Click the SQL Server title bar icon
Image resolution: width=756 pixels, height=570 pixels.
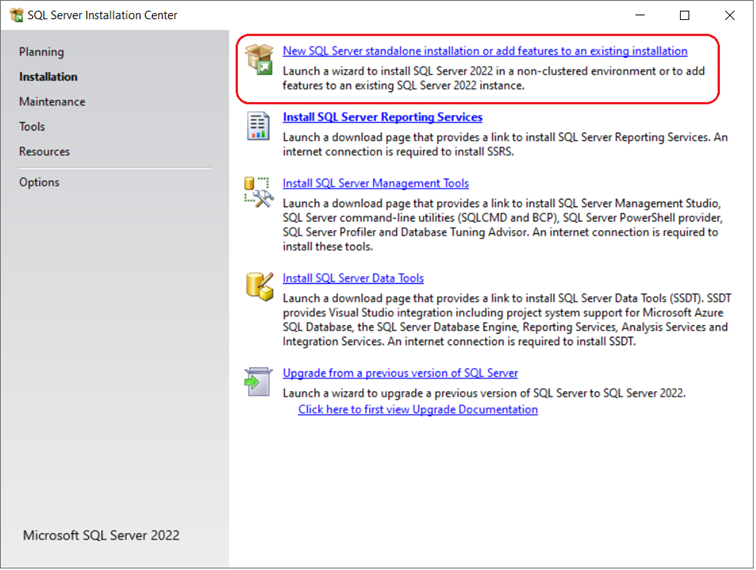(16, 15)
